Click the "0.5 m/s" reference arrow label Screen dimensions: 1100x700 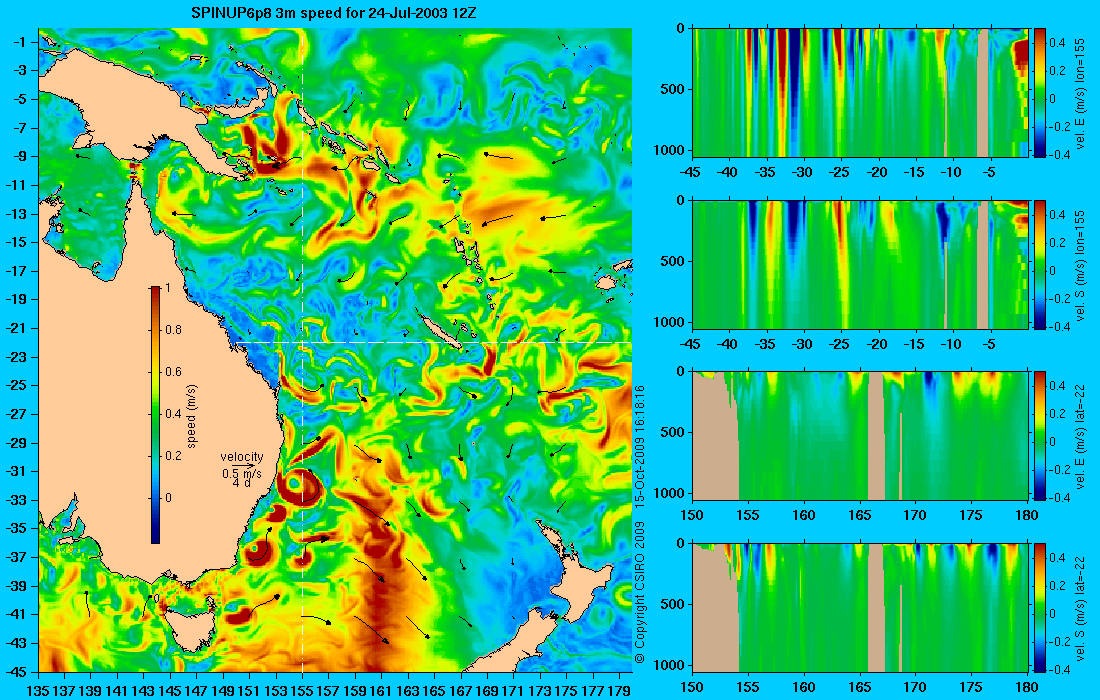tap(241, 473)
